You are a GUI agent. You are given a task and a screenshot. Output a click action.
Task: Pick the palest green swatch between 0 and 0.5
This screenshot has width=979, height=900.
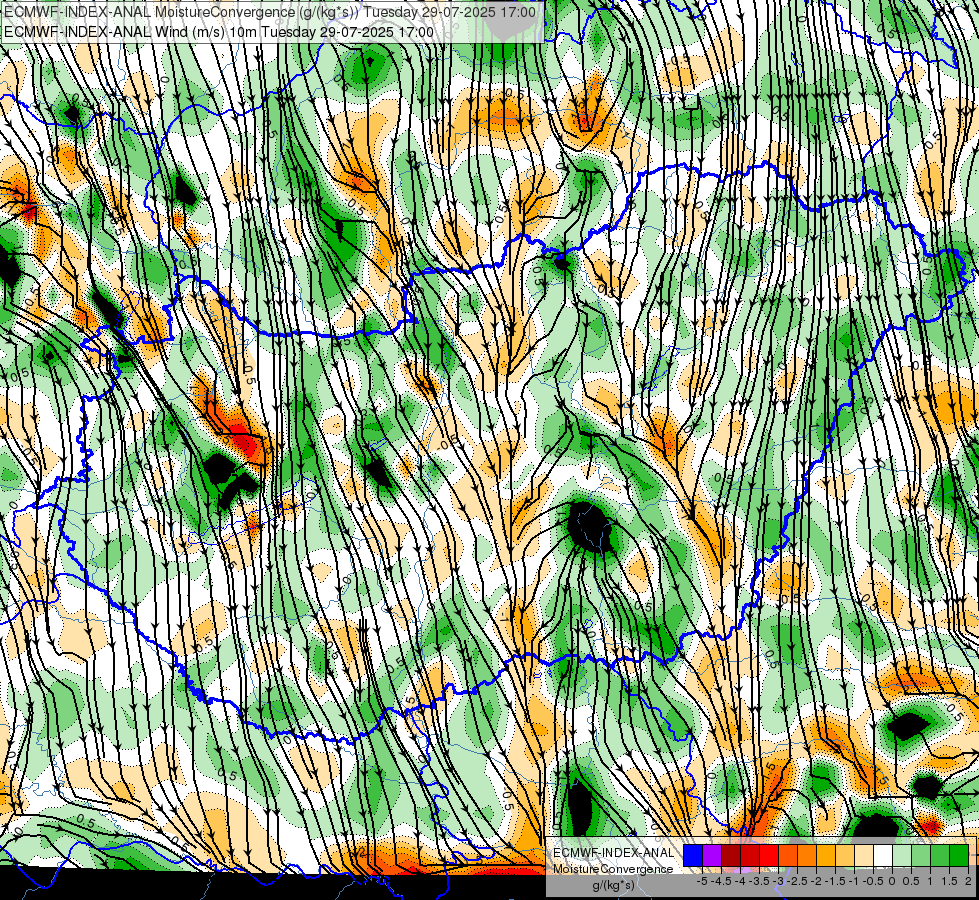pos(902,855)
